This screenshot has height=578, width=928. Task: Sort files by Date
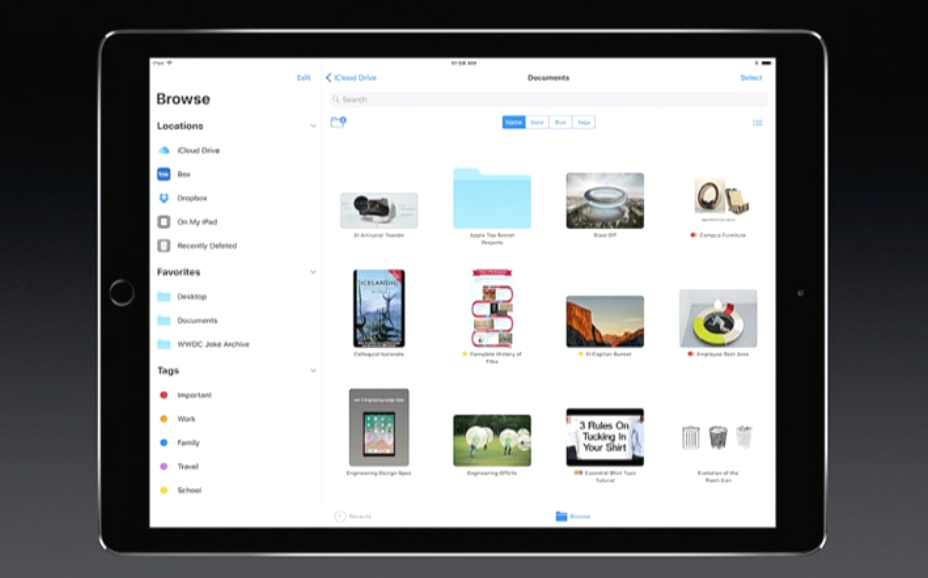537,122
